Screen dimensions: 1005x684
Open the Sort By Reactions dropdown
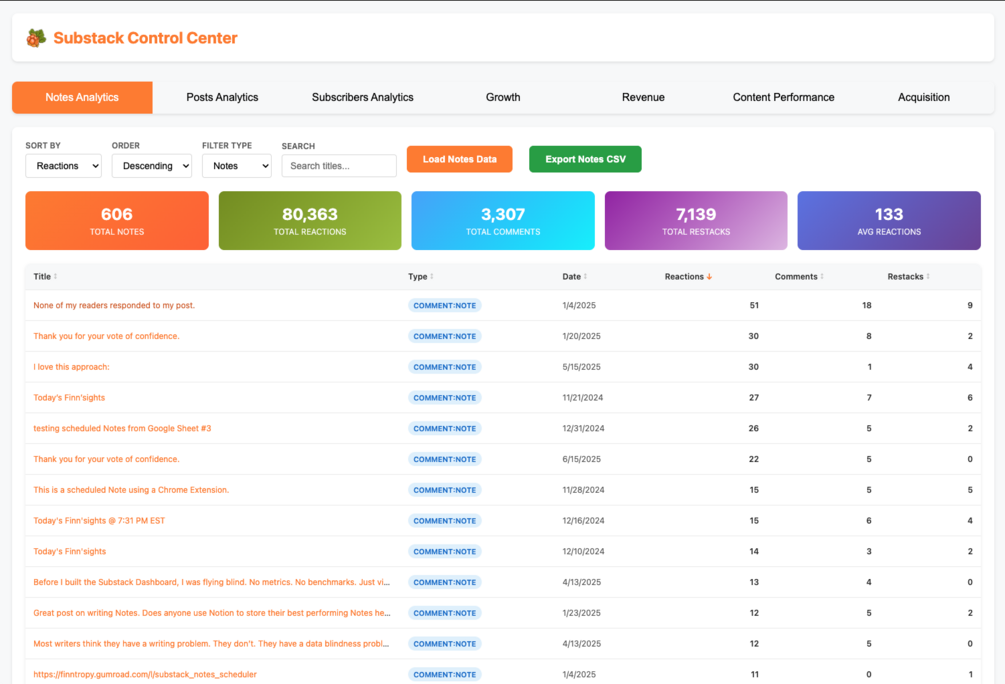[x=63, y=166]
